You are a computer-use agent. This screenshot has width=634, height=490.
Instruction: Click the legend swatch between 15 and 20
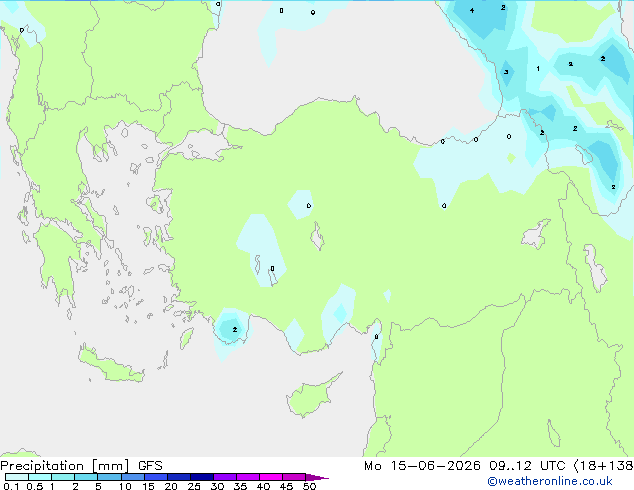coord(156,477)
